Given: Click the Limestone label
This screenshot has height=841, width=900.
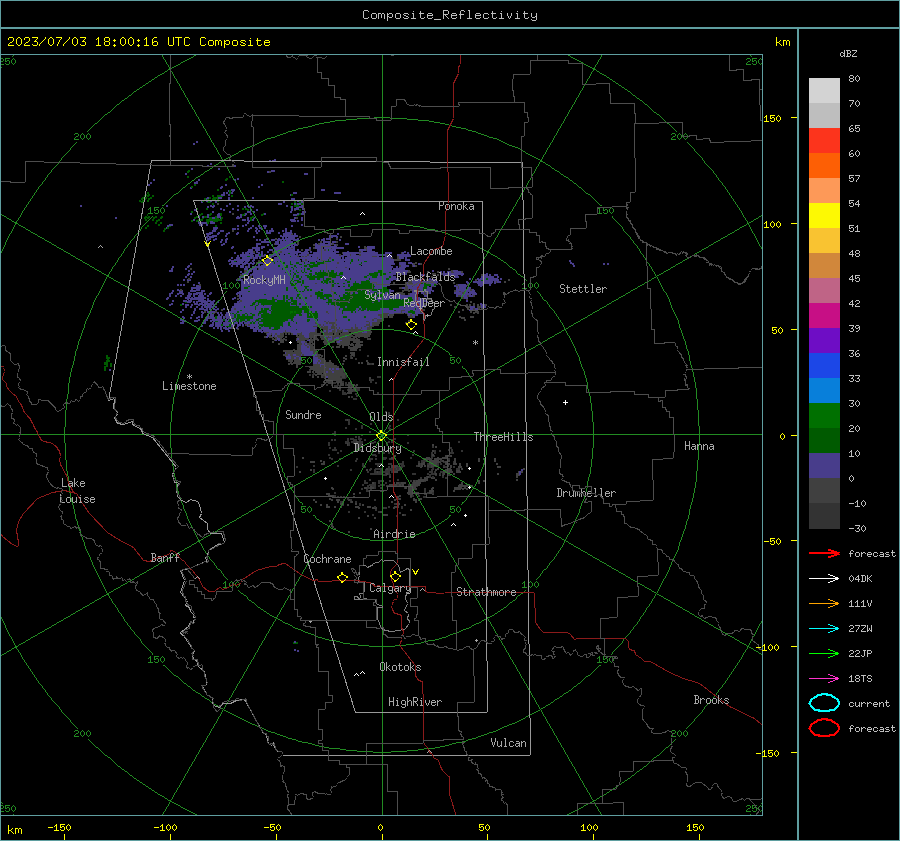Looking at the screenshot, I should [x=189, y=386].
